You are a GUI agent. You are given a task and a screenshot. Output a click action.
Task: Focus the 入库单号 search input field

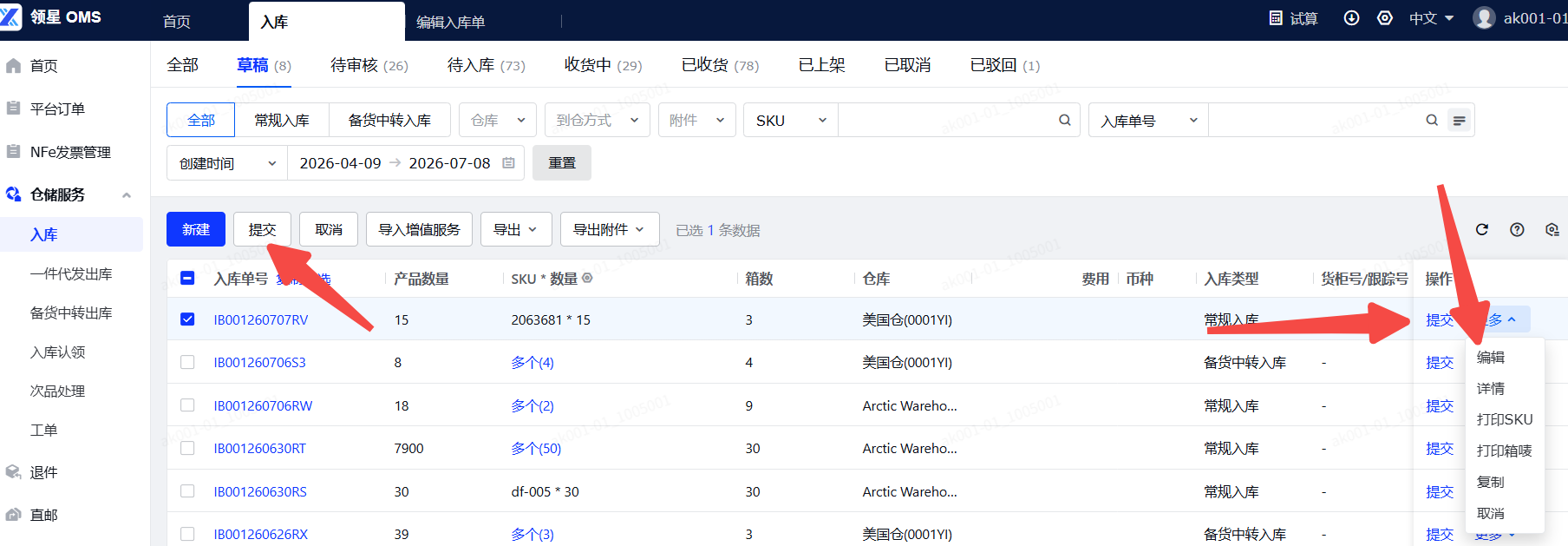(x=1316, y=120)
